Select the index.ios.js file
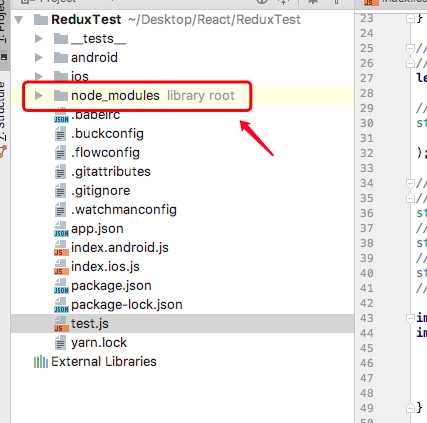Image resolution: width=427 pixels, height=423 pixels. click(x=105, y=267)
